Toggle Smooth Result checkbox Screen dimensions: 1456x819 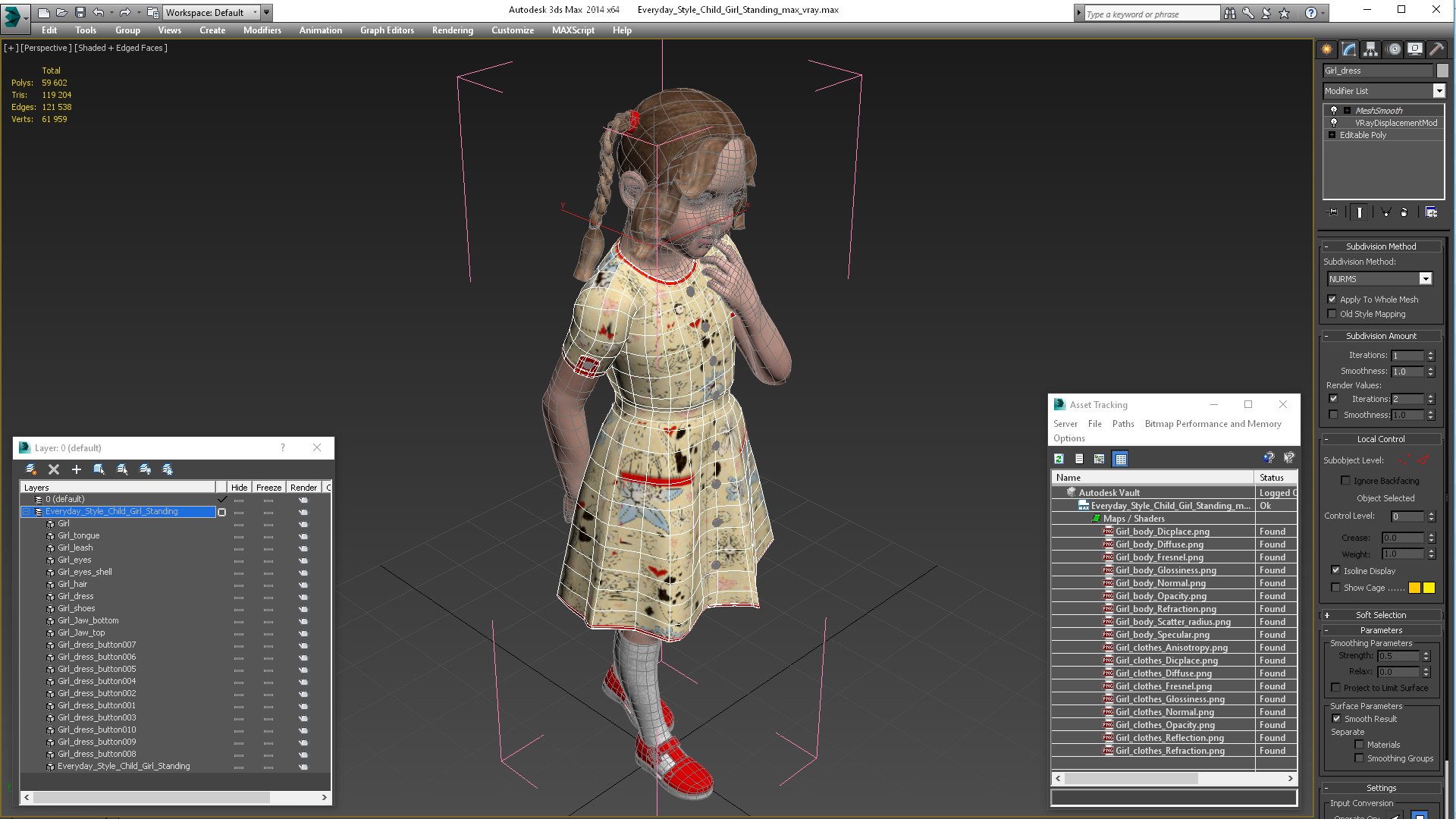coord(1336,719)
